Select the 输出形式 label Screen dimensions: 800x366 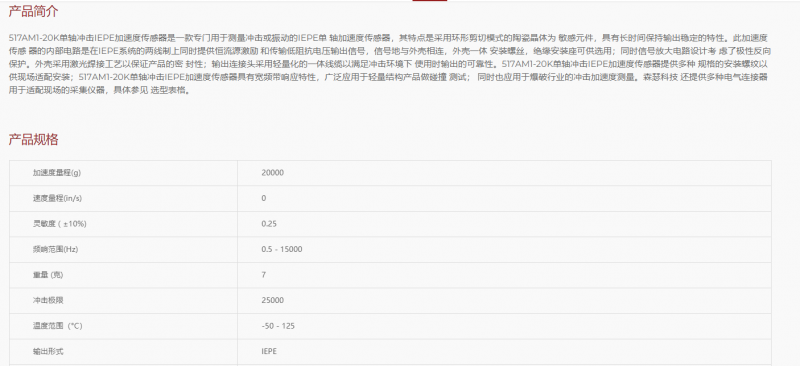point(48,351)
